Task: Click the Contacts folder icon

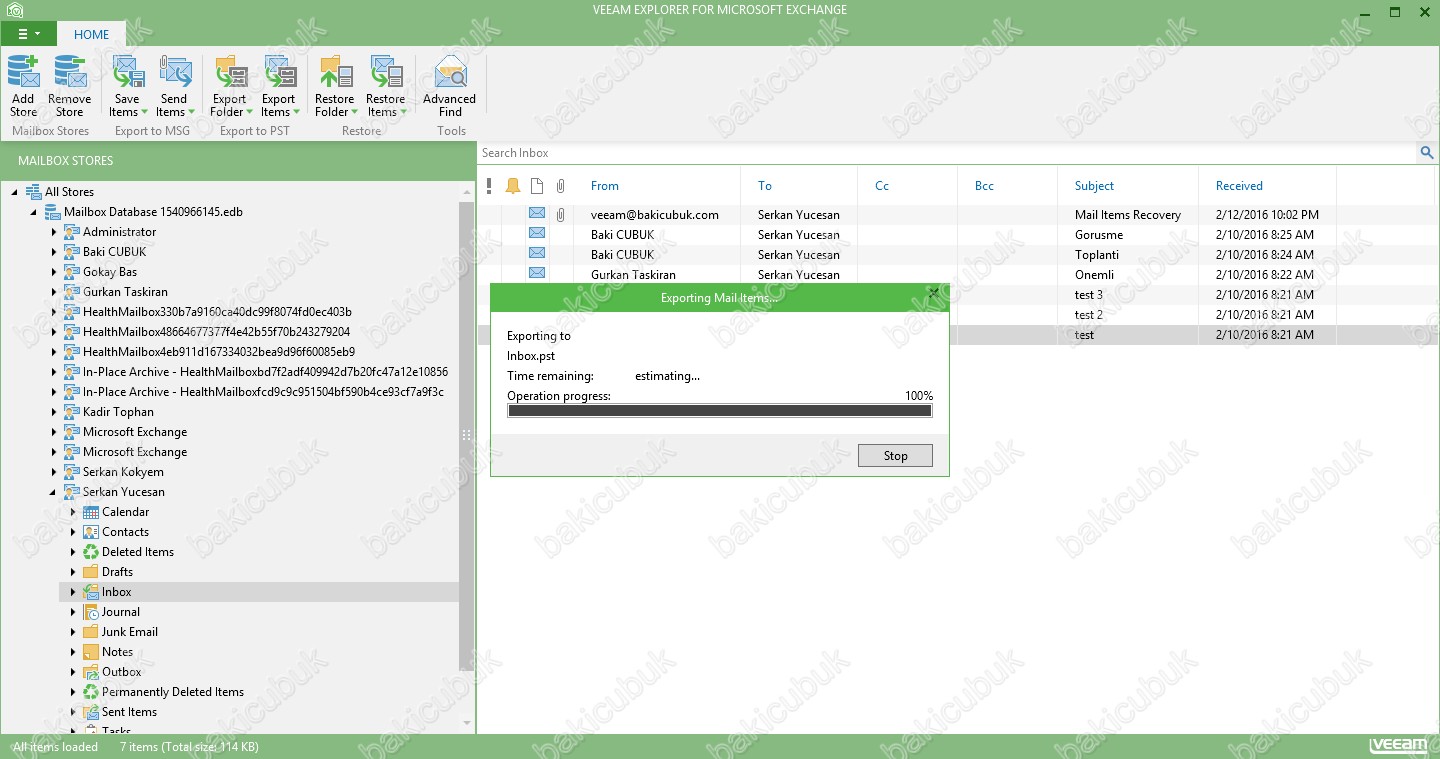Action: (91, 532)
